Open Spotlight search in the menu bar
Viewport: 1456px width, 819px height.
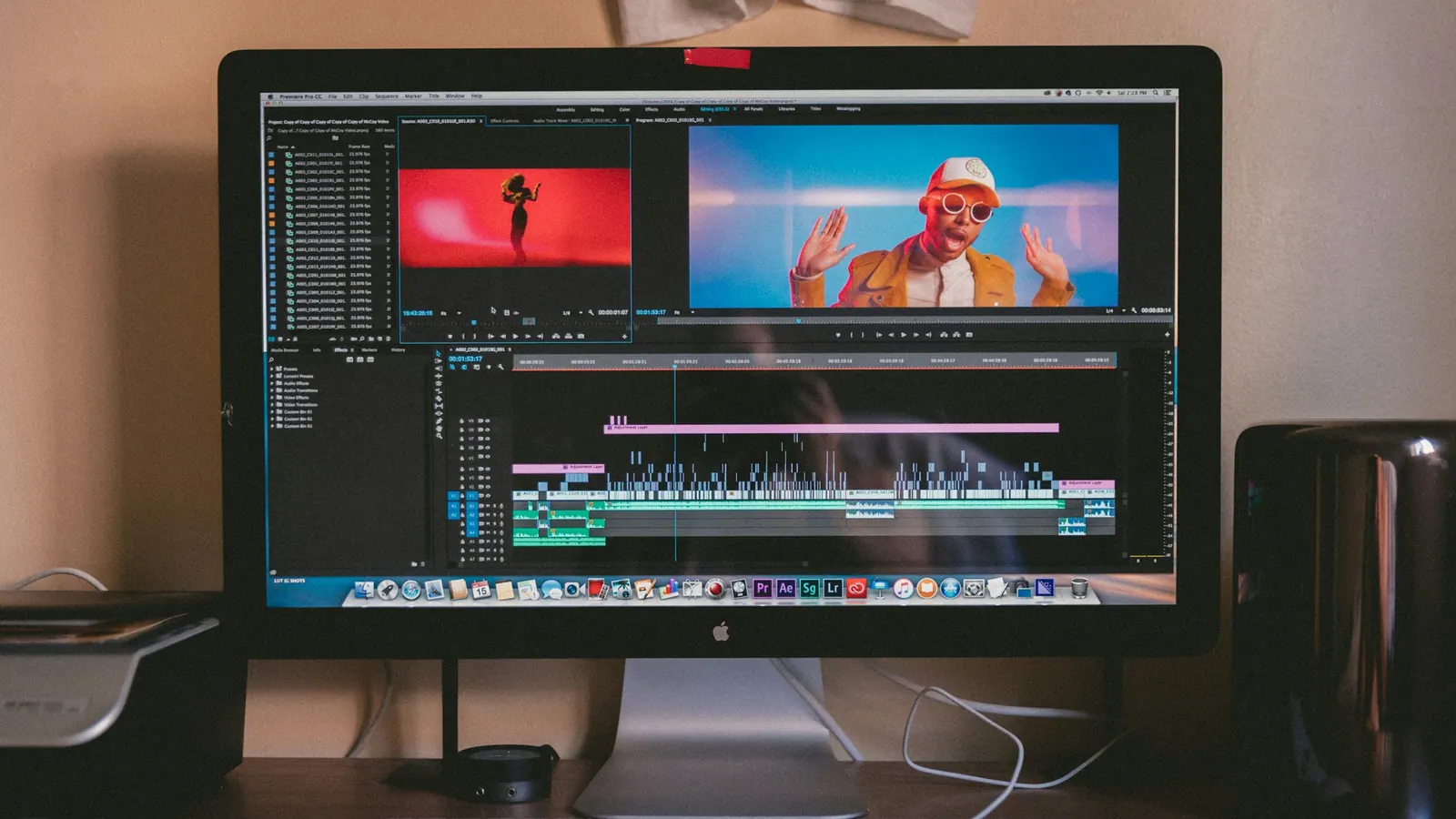[1156, 93]
